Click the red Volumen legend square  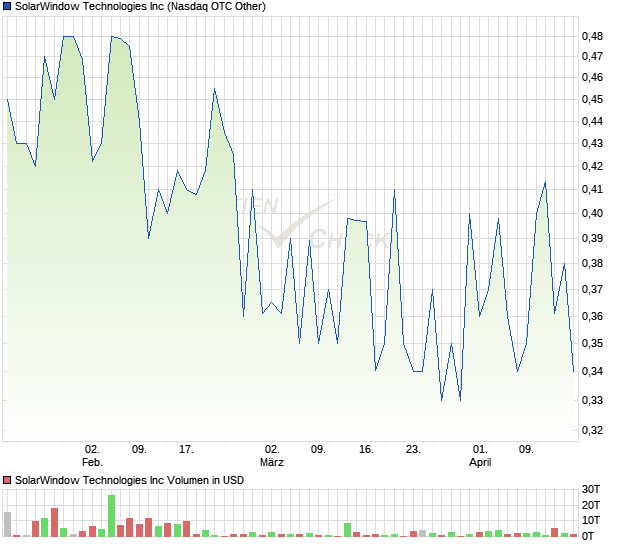7,480
